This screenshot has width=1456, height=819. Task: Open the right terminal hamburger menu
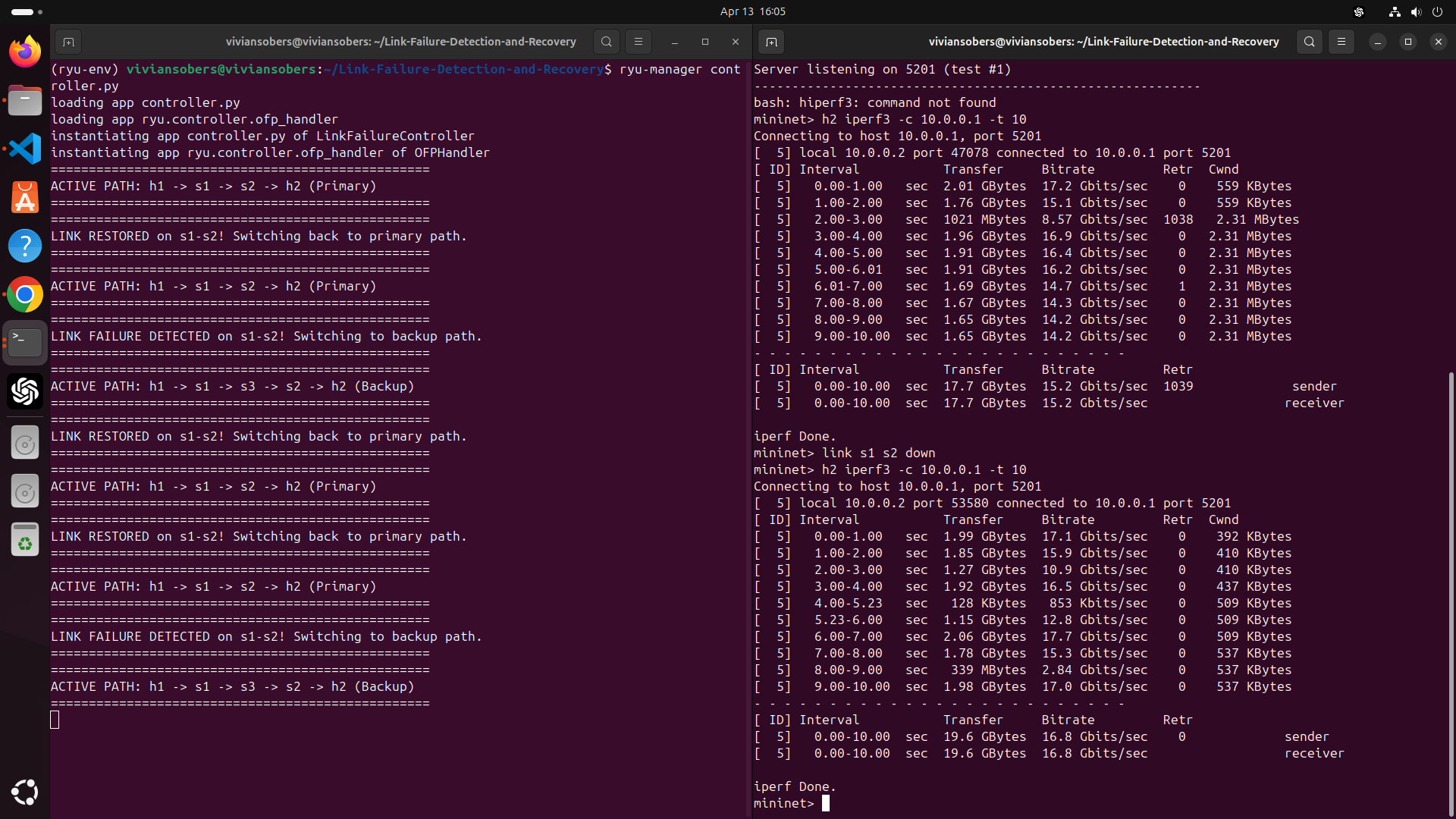pyautogui.click(x=1341, y=42)
